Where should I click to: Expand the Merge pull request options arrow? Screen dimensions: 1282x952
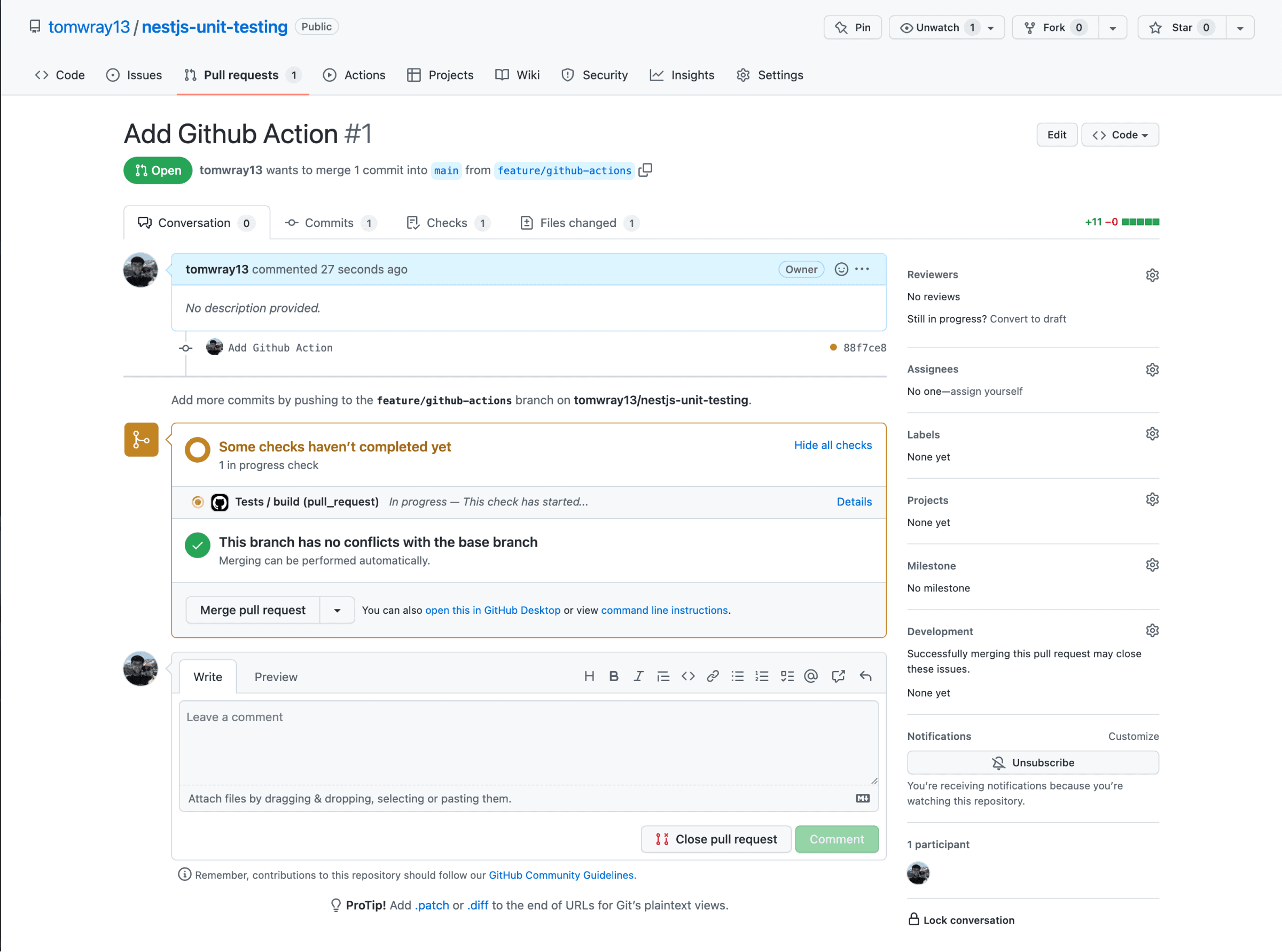tap(337, 610)
